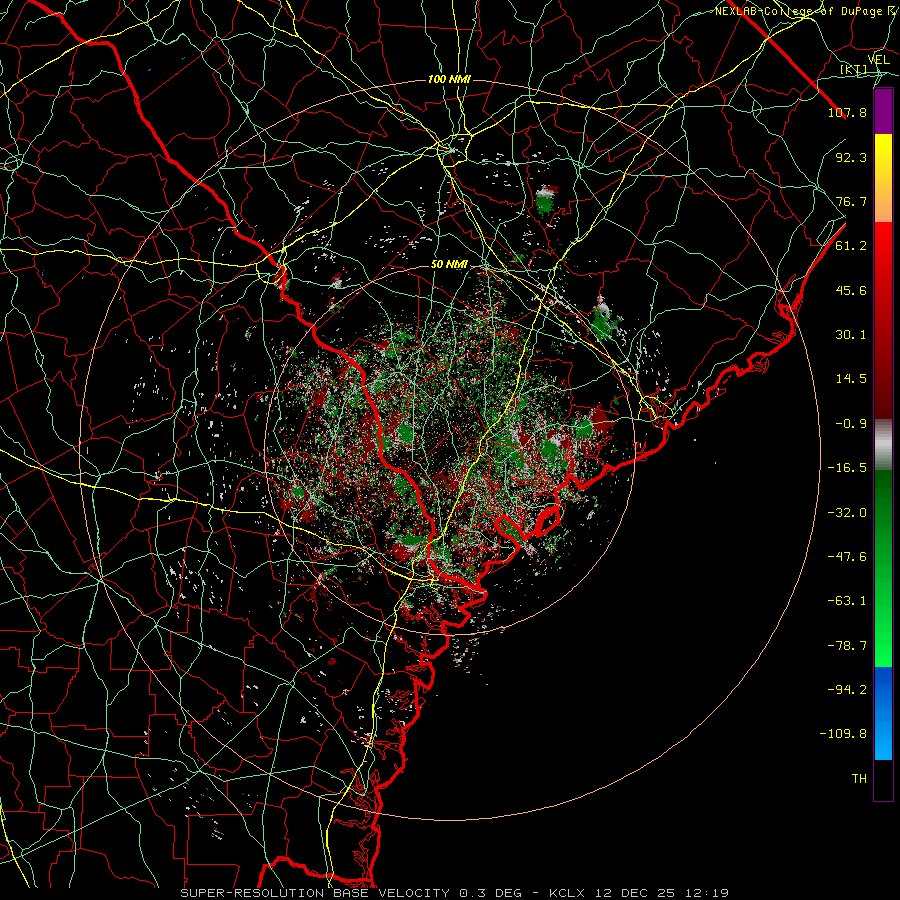Pick the yellow segment of the velocity color bar
The height and width of the screenshot is (900, 900).
coord(883,178)
